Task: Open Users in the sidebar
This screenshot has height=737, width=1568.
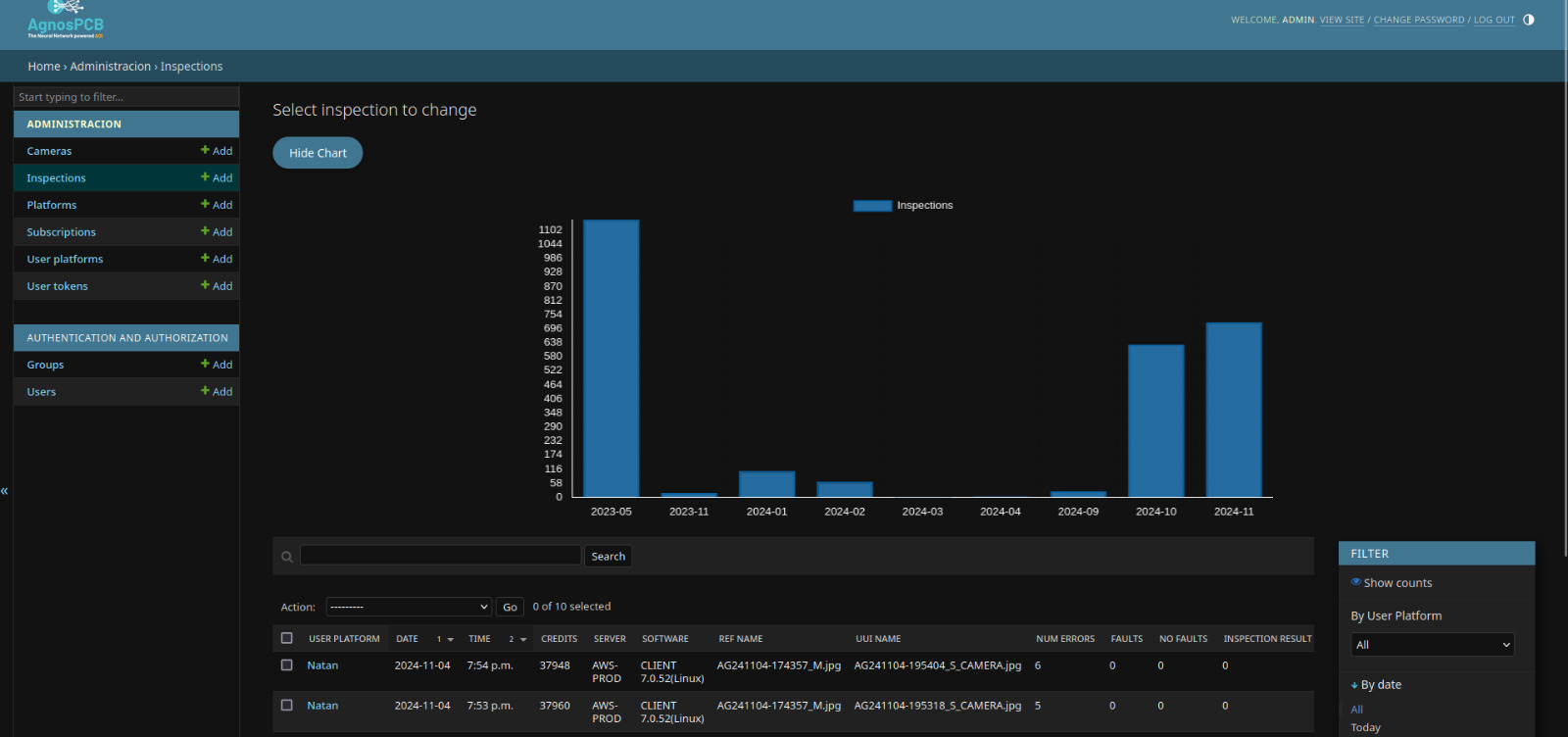Action: (x=41, y=392)
